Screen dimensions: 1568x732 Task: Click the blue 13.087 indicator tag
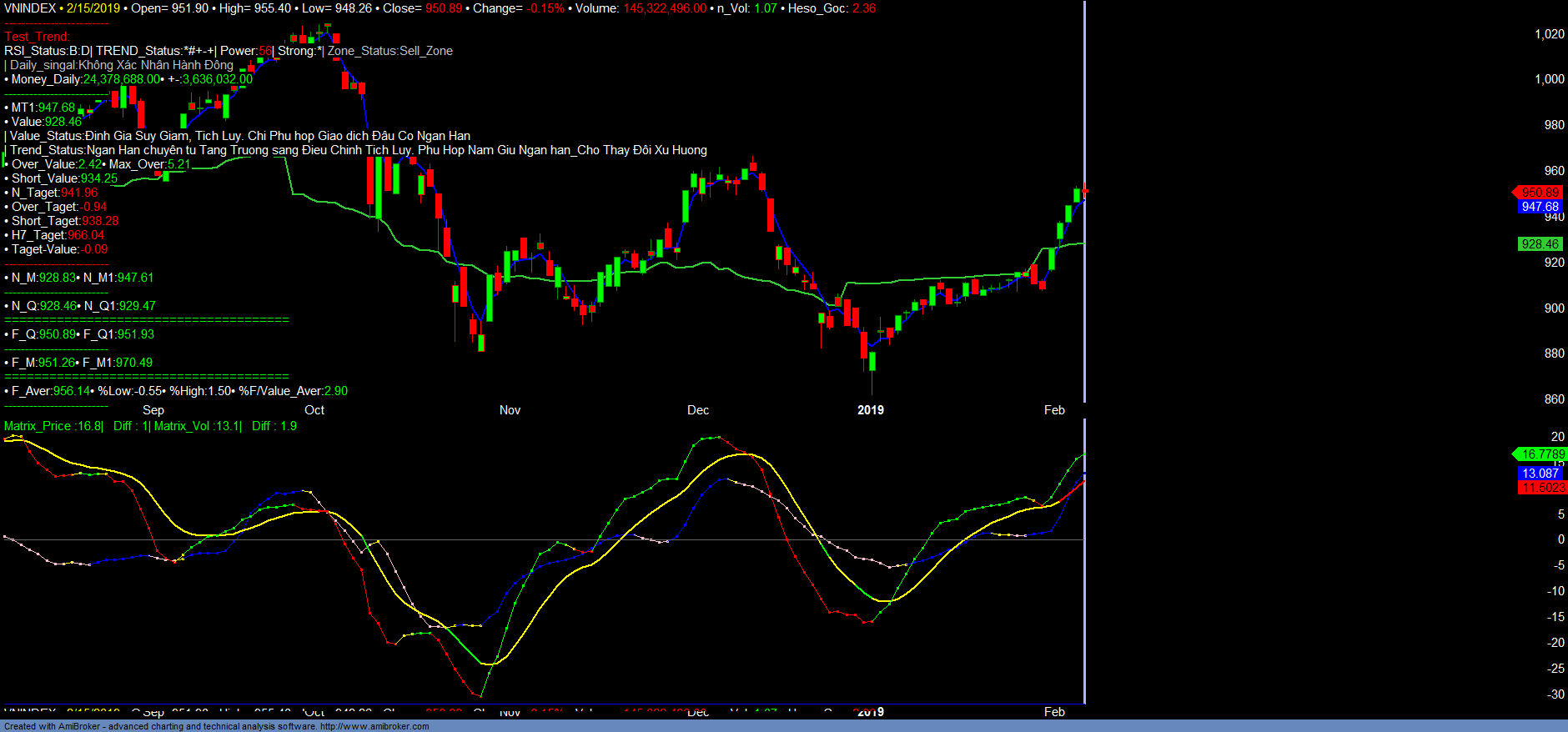pos(1540,473)
